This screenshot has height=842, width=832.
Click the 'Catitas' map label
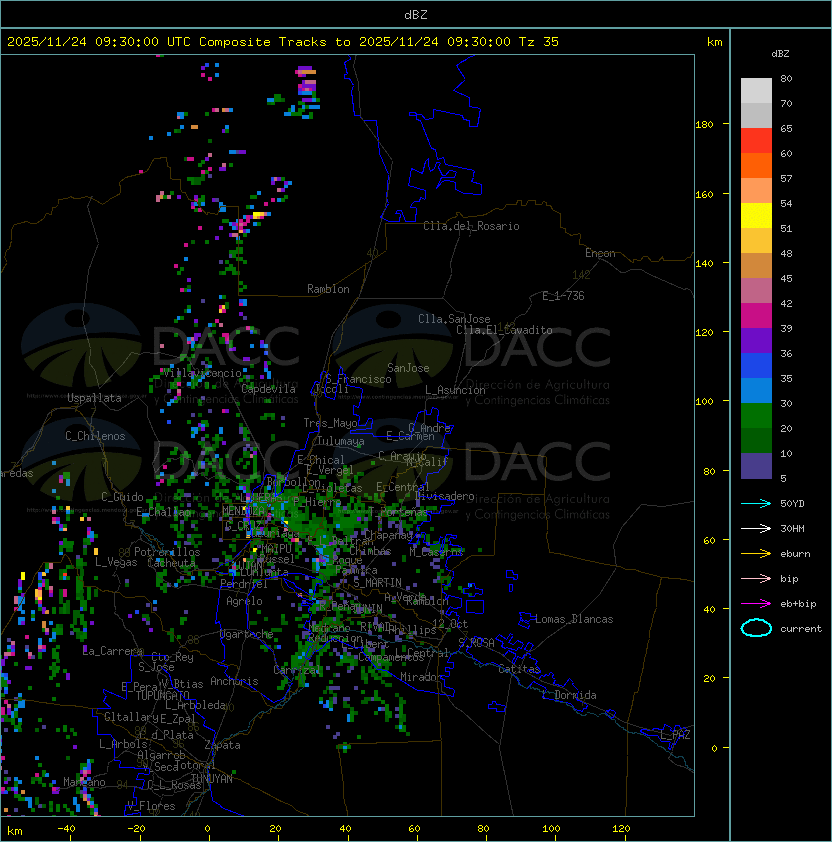coord(519,669)
